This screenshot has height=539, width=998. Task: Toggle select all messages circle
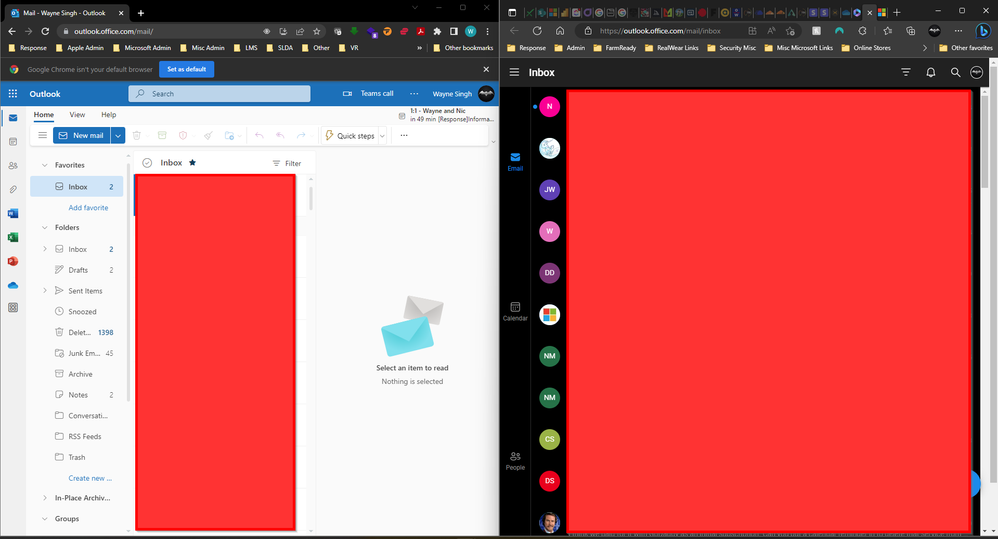[147, 163]
